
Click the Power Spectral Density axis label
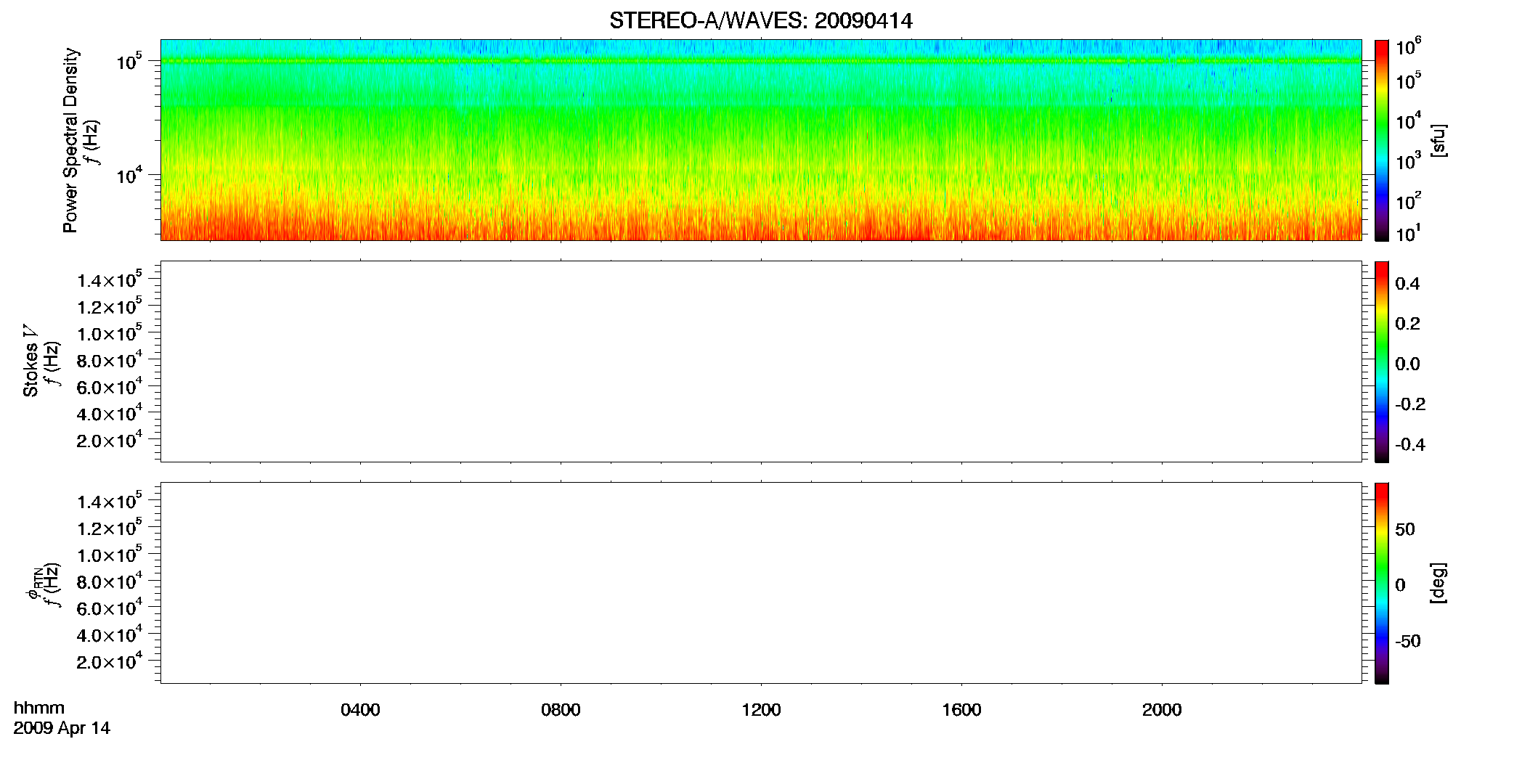(70, 140)
